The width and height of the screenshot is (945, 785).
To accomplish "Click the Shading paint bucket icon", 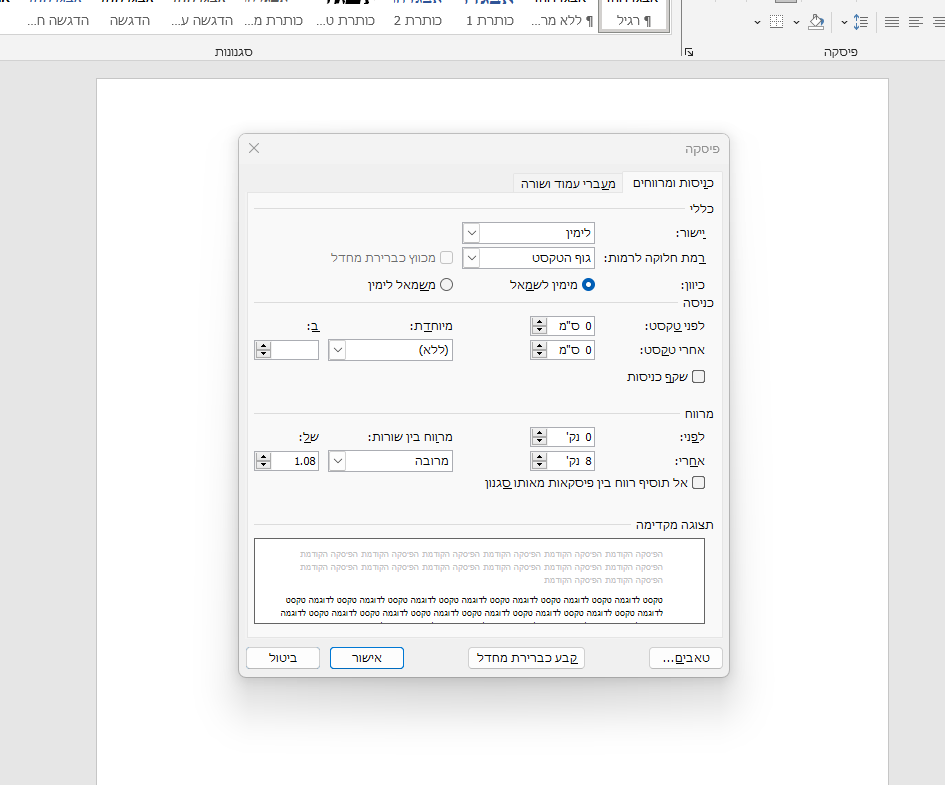I will point(815,22).
